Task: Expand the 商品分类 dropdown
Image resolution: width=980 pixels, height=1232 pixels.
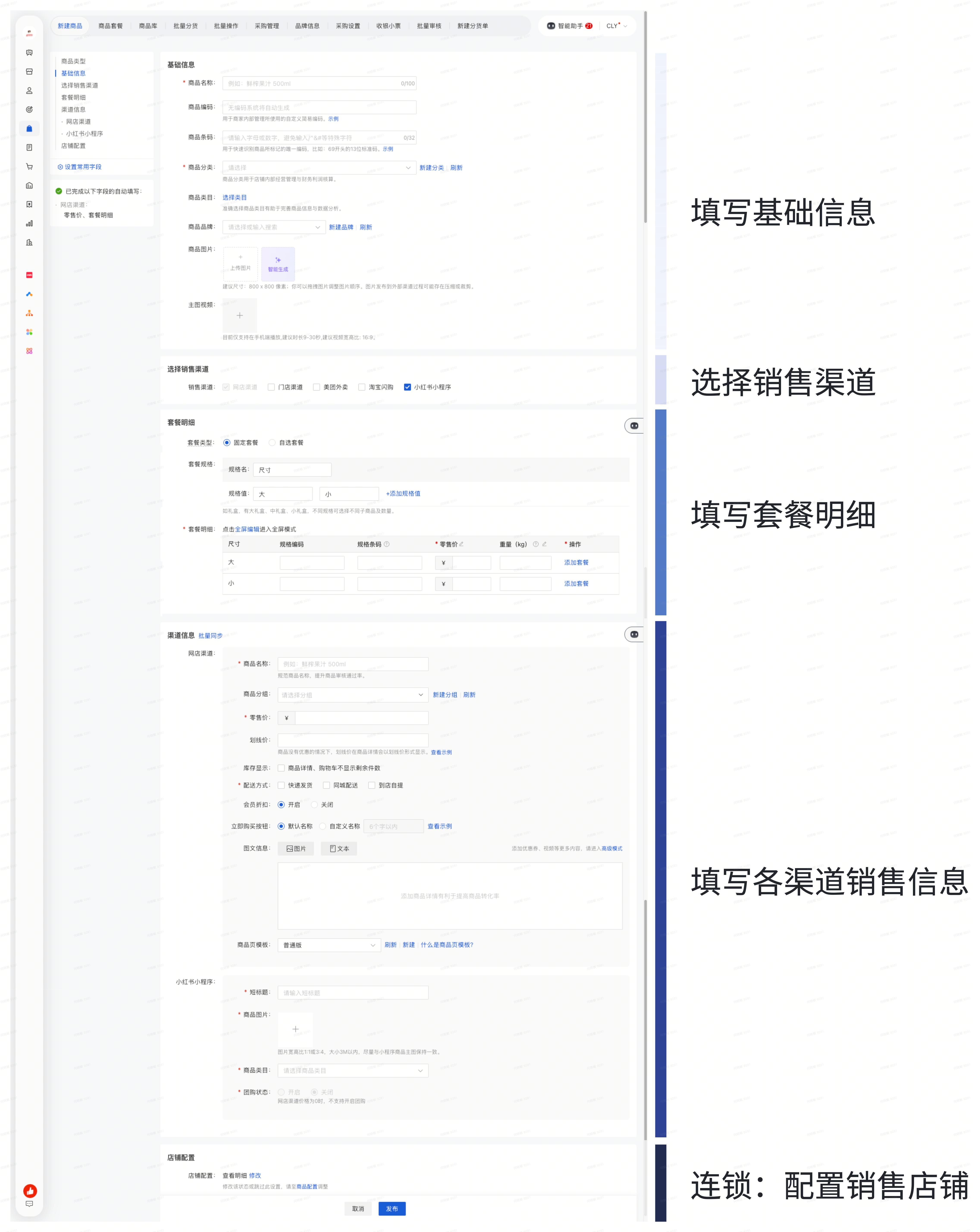Action: click(319, 167)
